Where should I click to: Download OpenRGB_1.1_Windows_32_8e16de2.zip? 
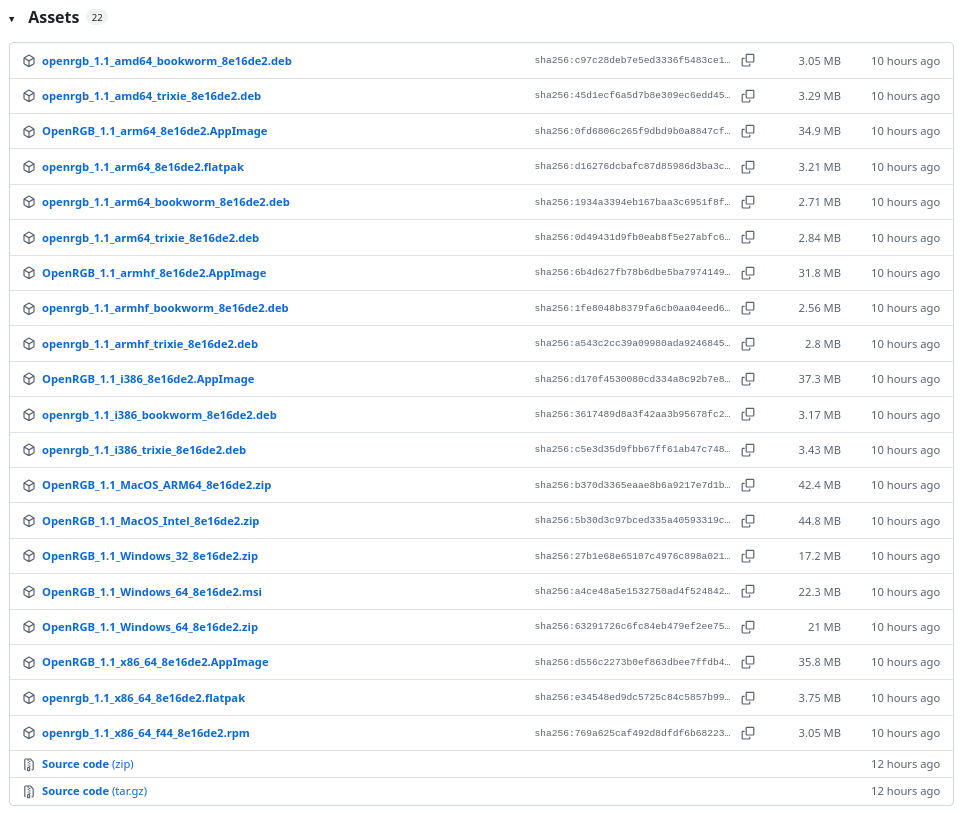[x=149, y=556]
